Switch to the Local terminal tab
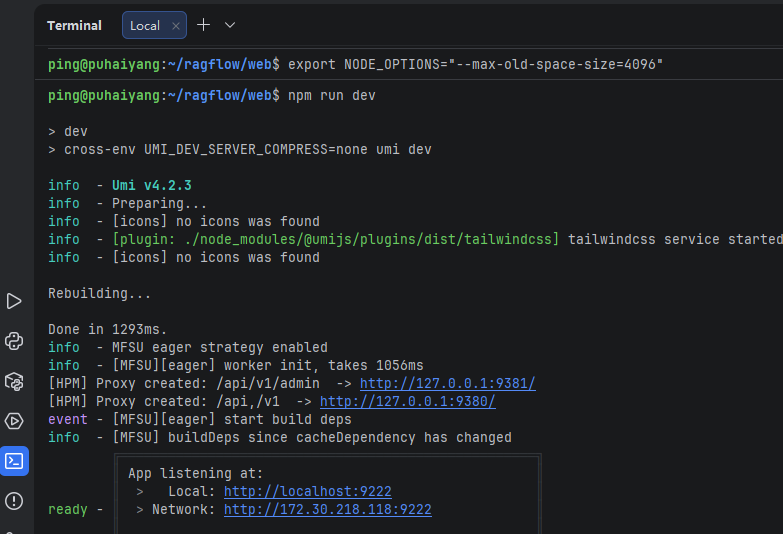 pos(154,25)
